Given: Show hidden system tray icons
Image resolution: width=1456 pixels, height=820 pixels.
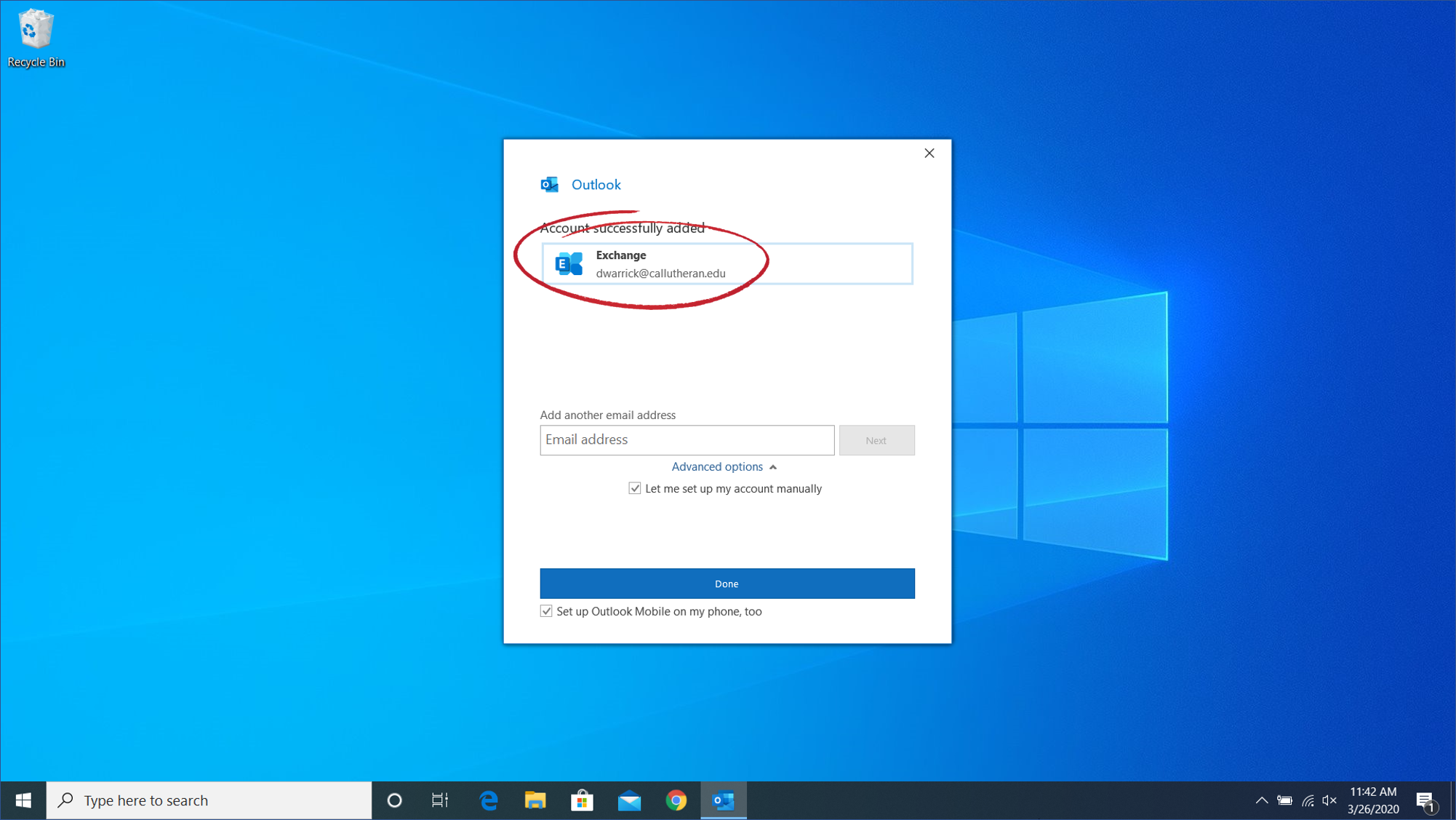Looking at the screenshot, I should [x=1261, y=800].
